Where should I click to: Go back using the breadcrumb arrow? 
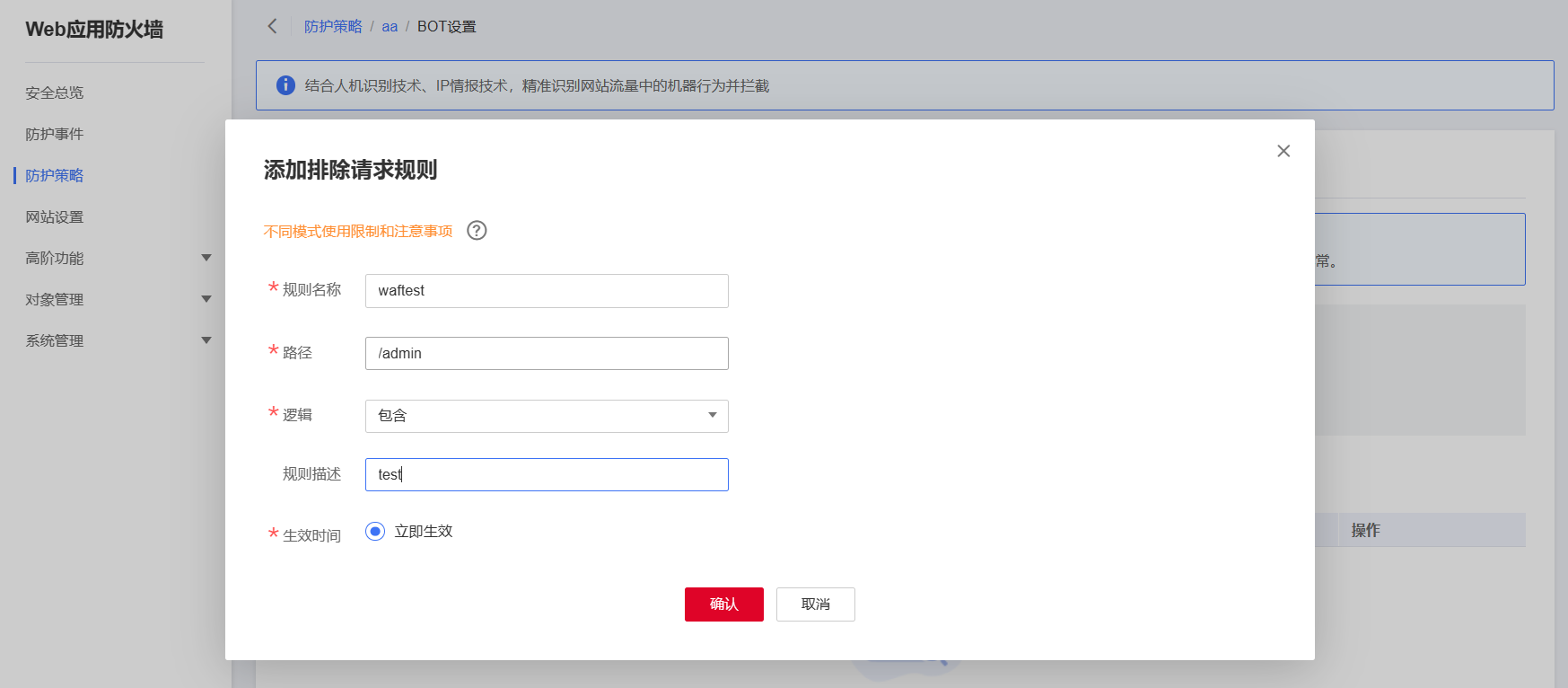(273, 26)
